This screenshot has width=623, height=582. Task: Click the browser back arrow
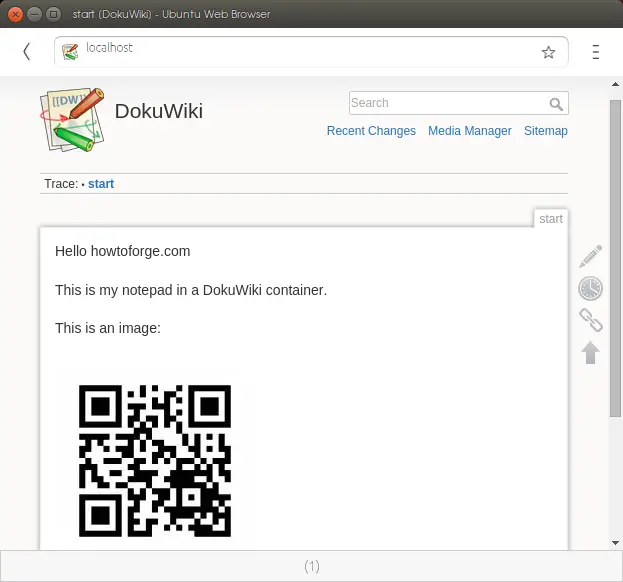point(27,52)
